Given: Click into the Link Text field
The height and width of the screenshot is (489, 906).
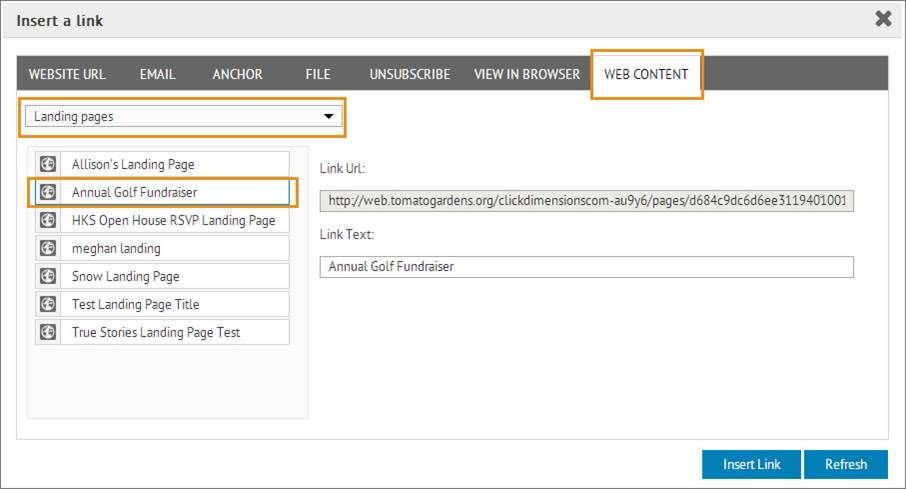Looking at the screenshot, I should pos(587,267).
